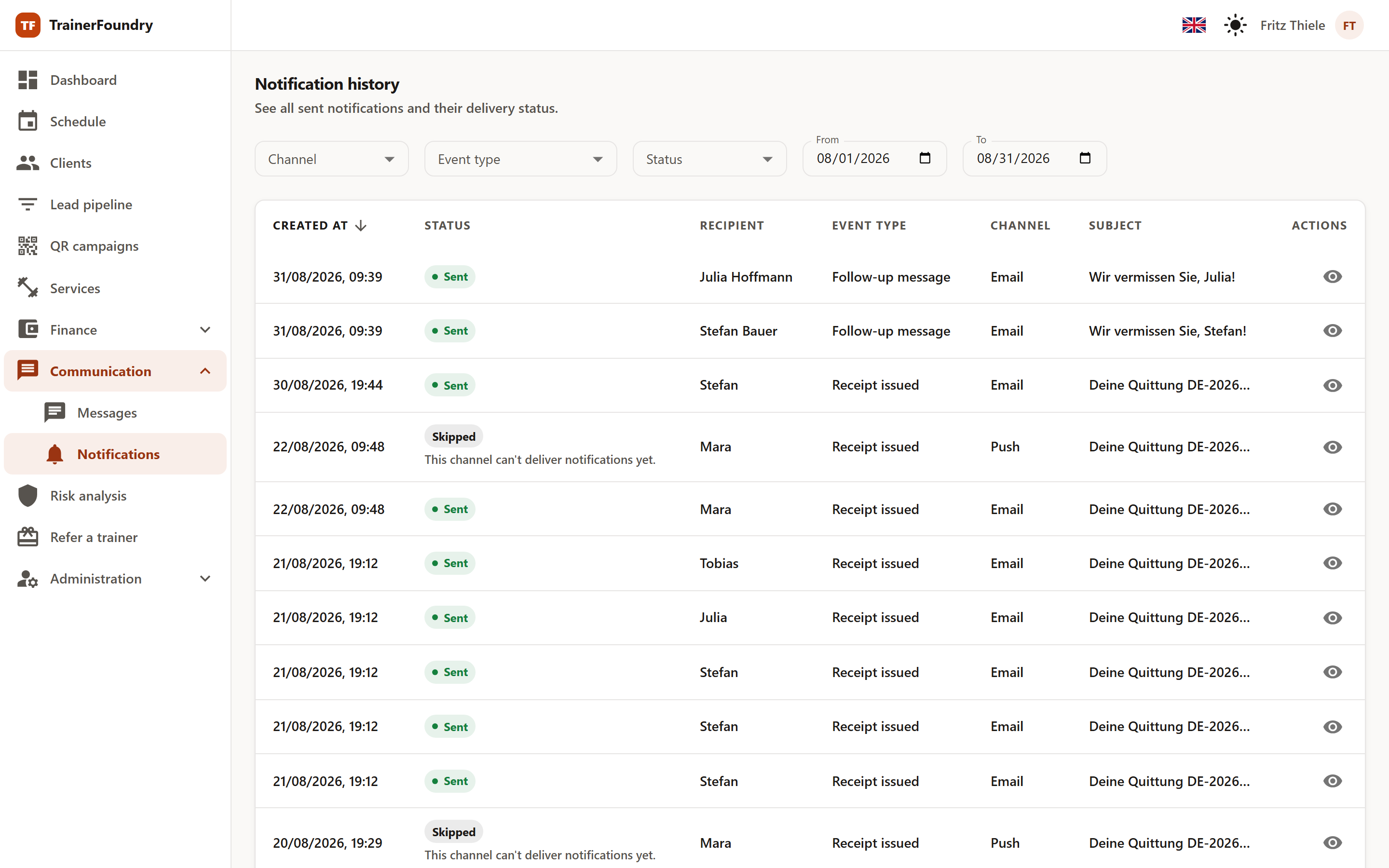This screenshot has width=1389, height=868.
Task: Click the Messages speech bubble icon
Action: pyautogui.click(x=55, y=413)
